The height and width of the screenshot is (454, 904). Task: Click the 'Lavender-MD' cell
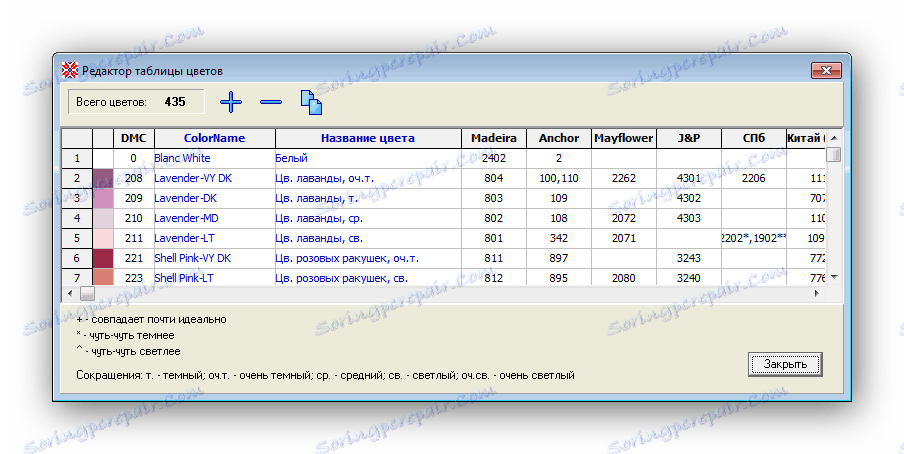tap(214, 218)
